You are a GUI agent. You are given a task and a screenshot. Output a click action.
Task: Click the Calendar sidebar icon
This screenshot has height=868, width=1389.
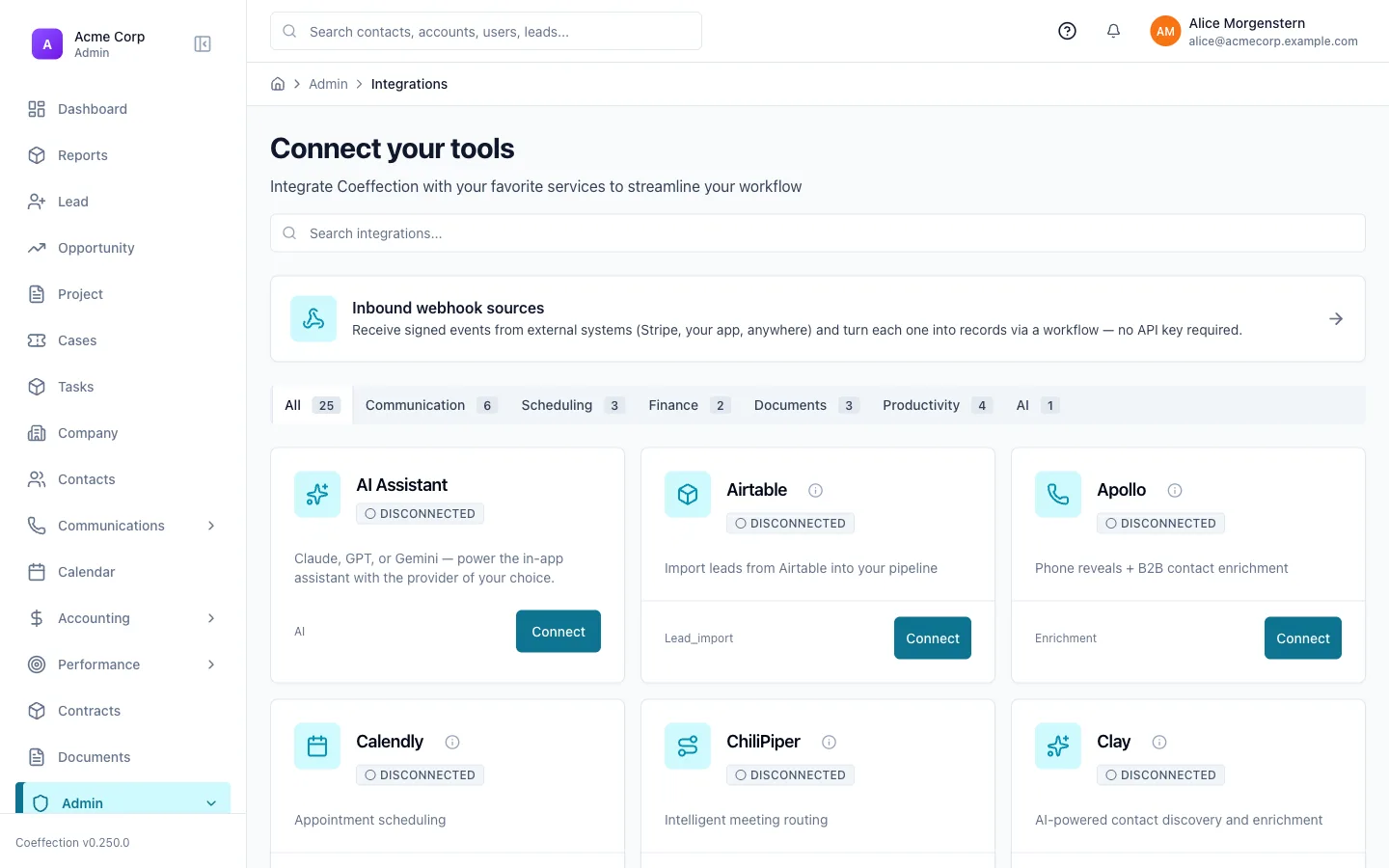37,572
